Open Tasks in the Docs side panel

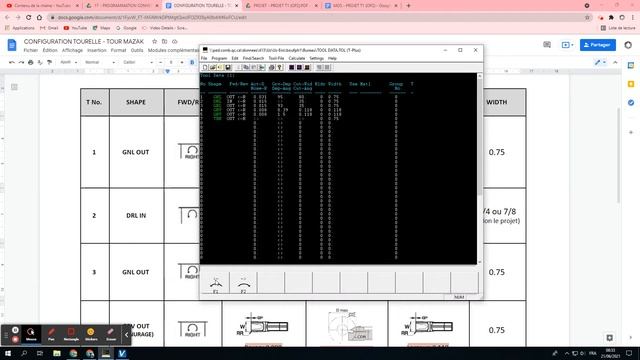coord(631,103)
